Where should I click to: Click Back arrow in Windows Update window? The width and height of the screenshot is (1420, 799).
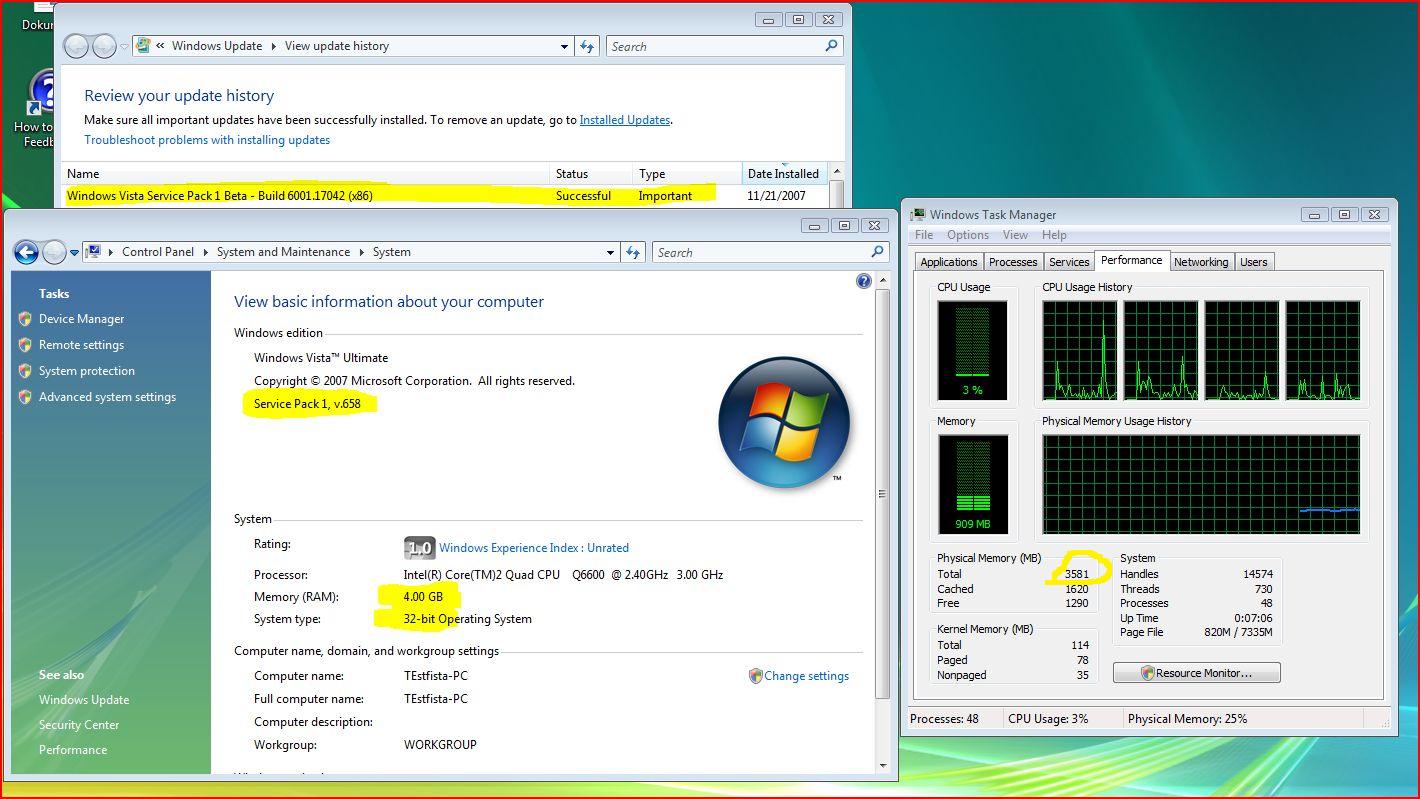[76, 46]
